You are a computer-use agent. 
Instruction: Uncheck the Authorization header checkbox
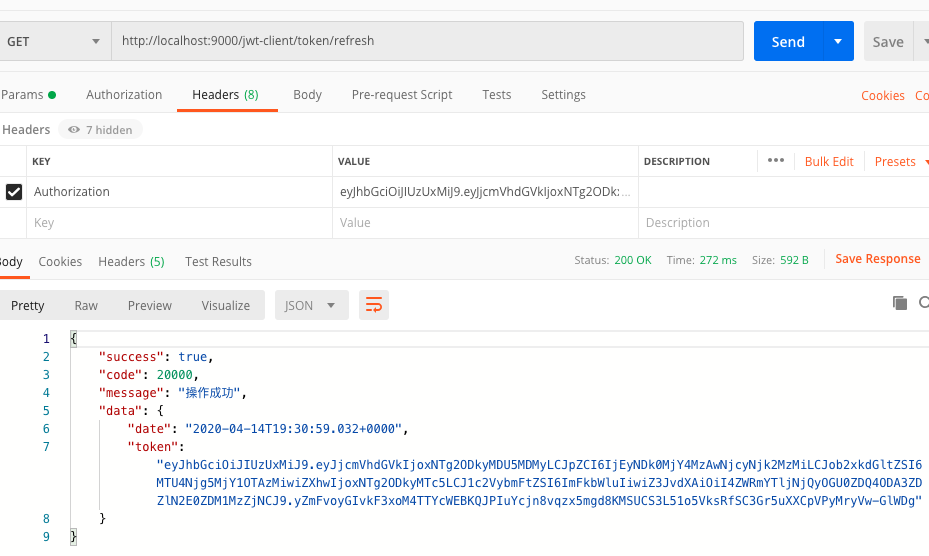click(x=14, y=192)
